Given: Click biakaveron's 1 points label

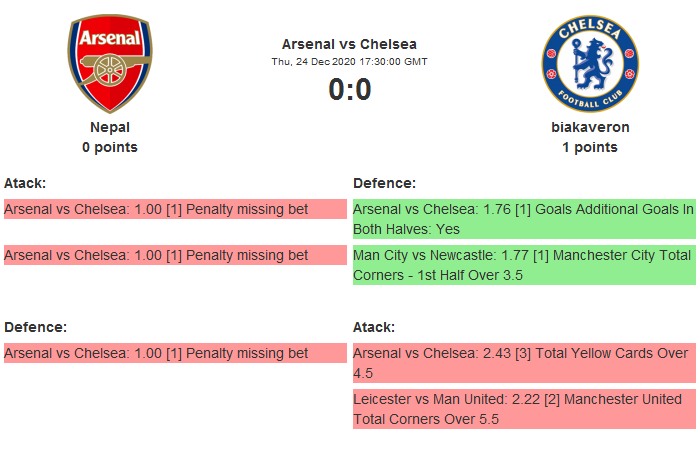Looking at the screenshot, I should click(x=590, y=147).
